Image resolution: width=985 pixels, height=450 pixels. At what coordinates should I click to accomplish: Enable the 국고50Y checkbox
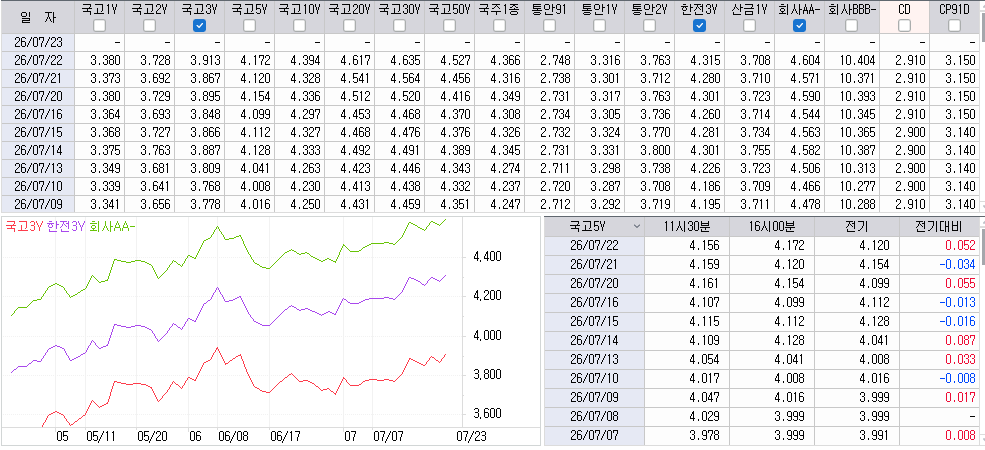coord(450,25)
